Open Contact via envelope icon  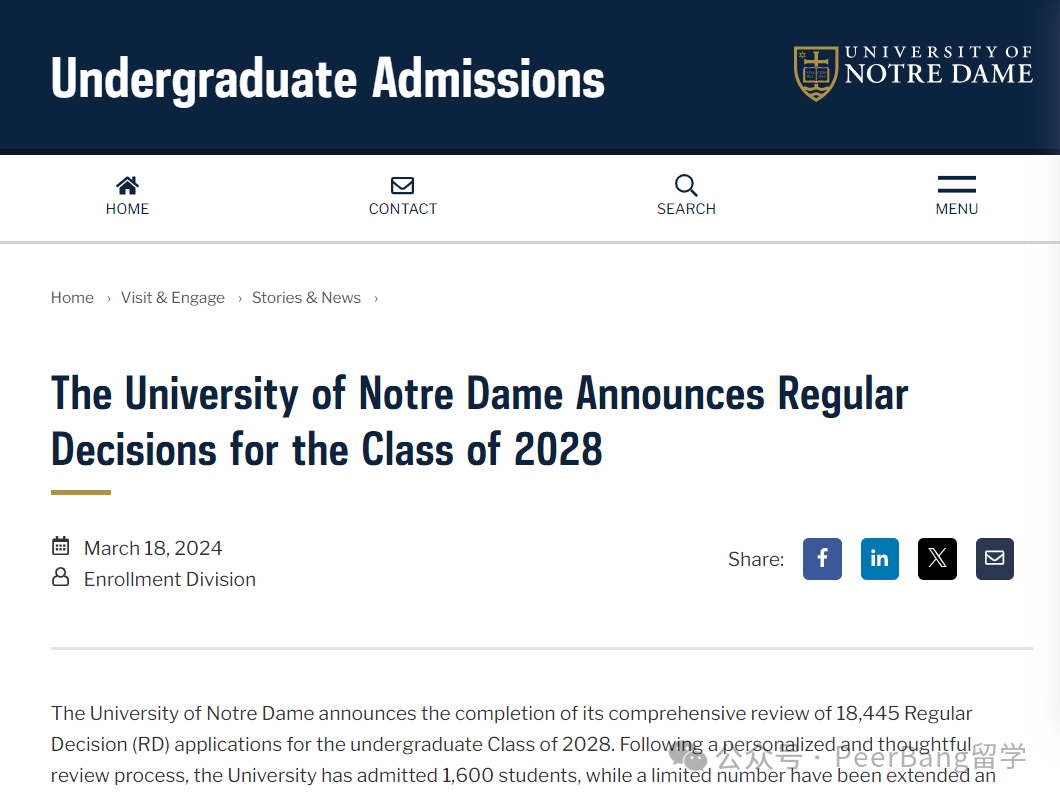click(x=402, y=185)
